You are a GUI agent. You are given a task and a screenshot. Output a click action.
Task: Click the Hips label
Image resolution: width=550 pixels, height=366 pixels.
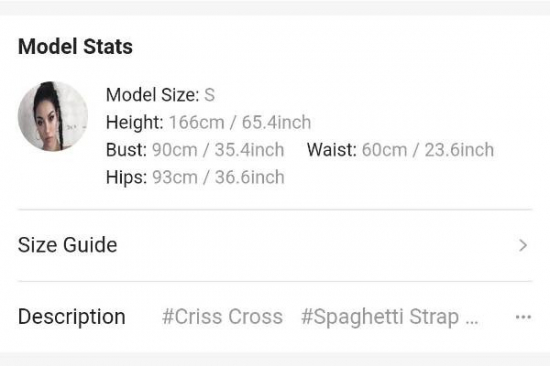[x=126, y=178]
